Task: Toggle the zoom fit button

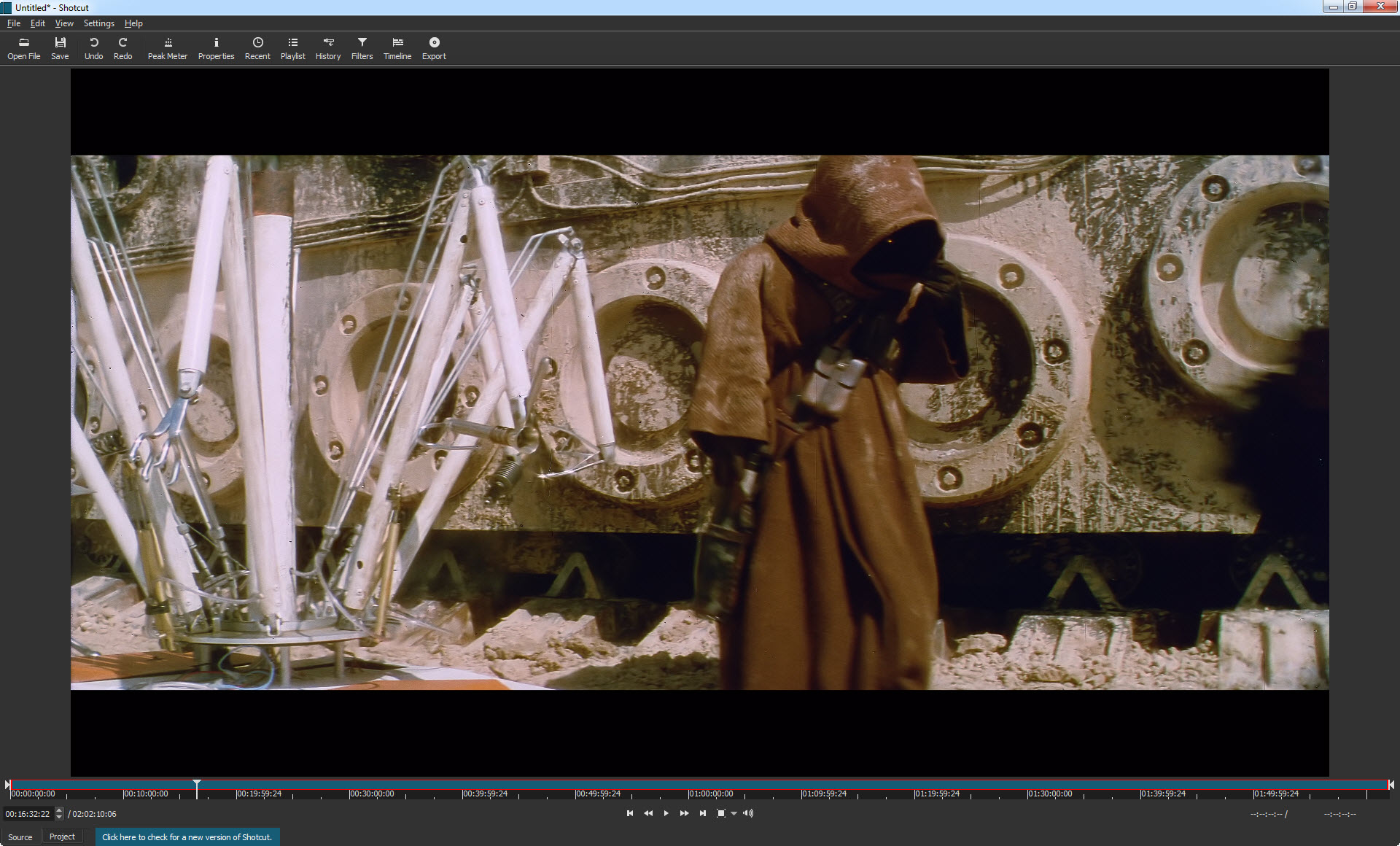Action: tap(720, 813)
